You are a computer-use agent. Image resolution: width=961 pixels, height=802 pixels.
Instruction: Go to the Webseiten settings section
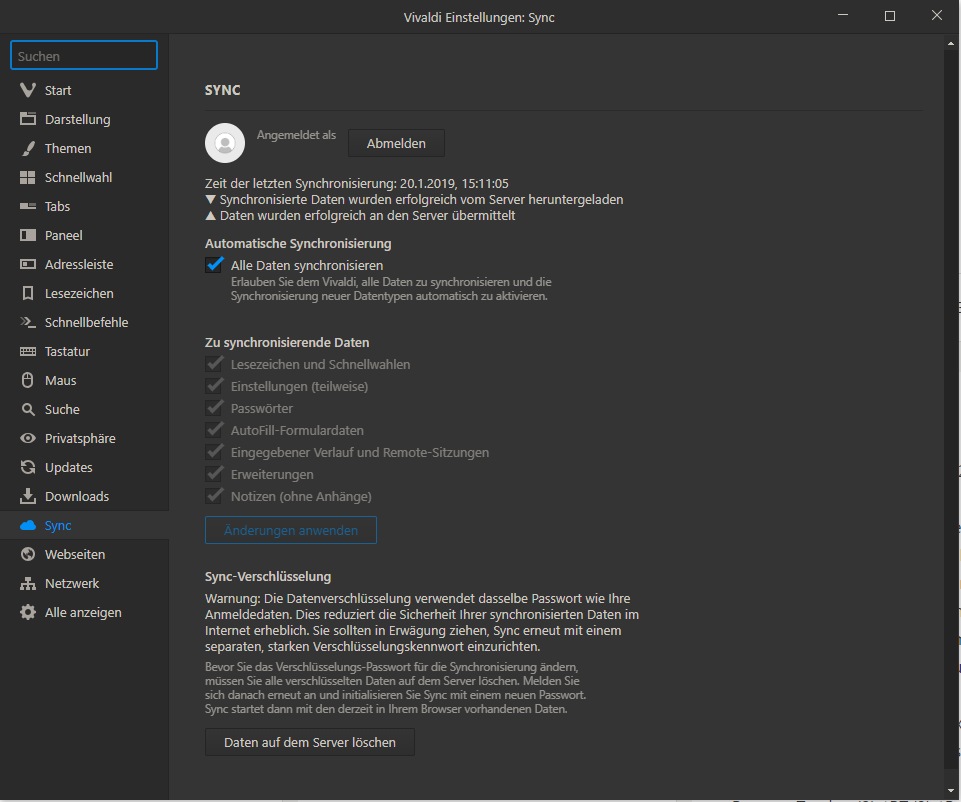click(74, 554)
